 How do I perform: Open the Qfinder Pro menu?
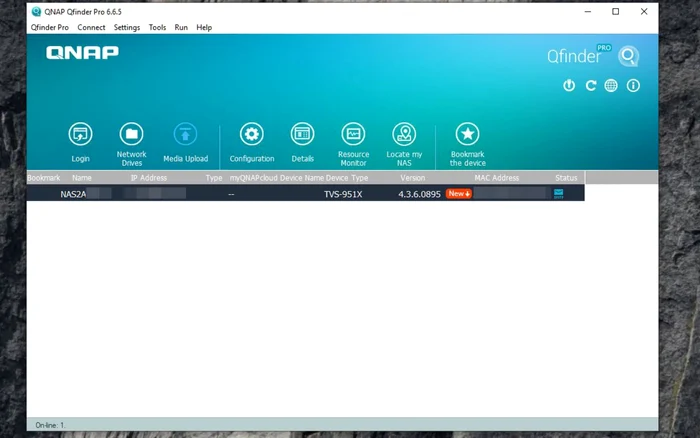(50, 27)
